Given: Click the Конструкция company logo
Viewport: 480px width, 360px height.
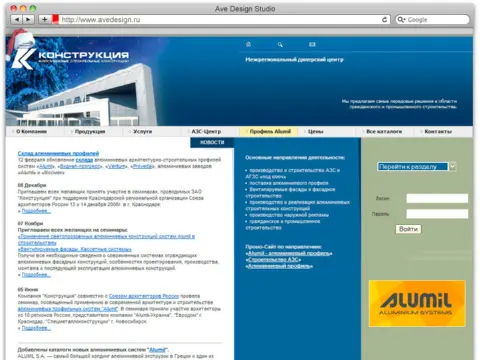Looking at the screenshot, I should pyautogui.click(x=71, y=57).
